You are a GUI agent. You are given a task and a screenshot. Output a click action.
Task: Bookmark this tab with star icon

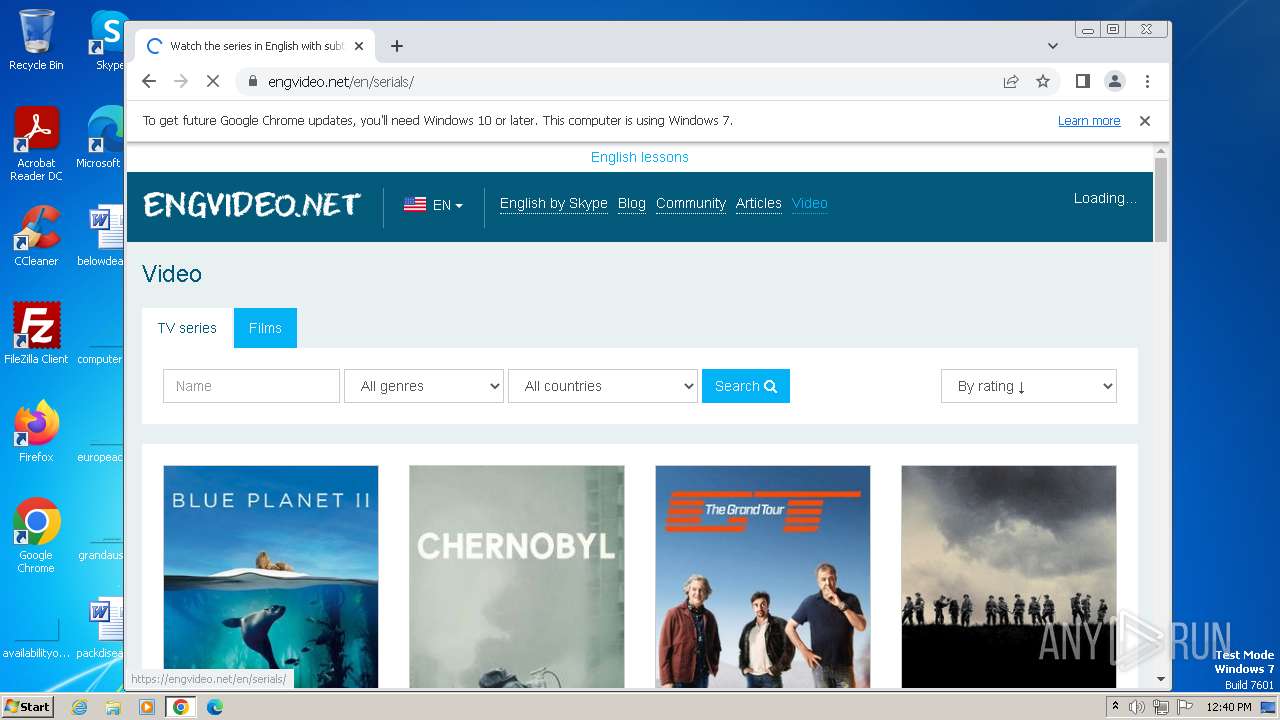coord(1043,82)
